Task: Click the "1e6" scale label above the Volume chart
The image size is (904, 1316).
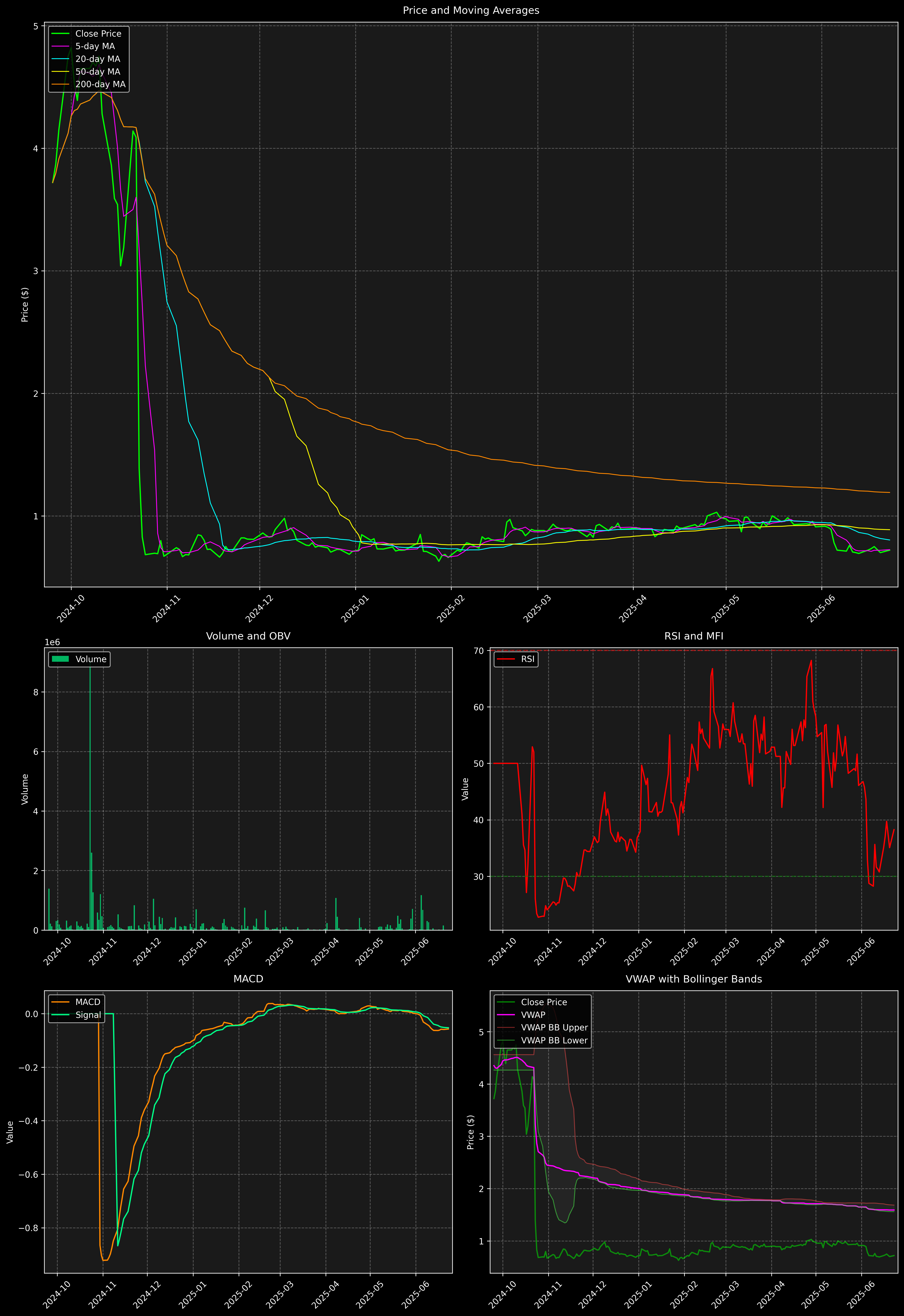Action: coord(52,642)
